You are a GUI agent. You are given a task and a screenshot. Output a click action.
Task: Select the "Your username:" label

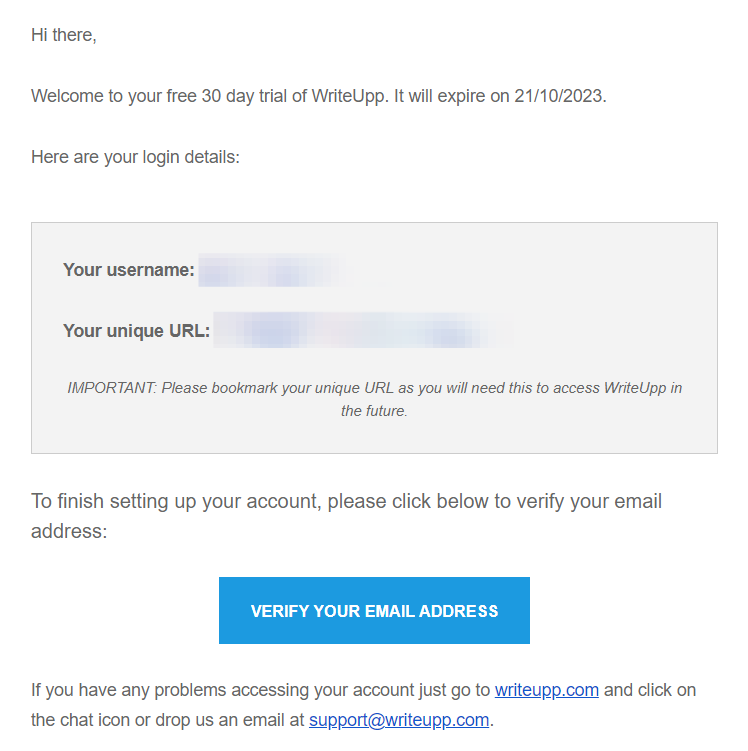pyautogui.click(x=128, y=270)
